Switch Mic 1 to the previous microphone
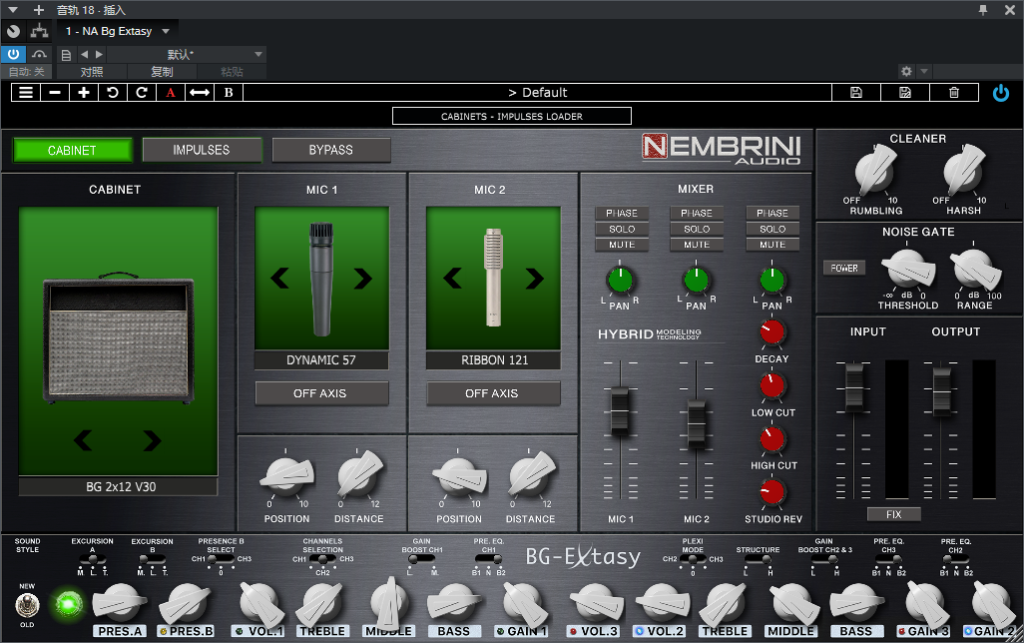Viewport: 1024px width, 643px height. [280, 279]
